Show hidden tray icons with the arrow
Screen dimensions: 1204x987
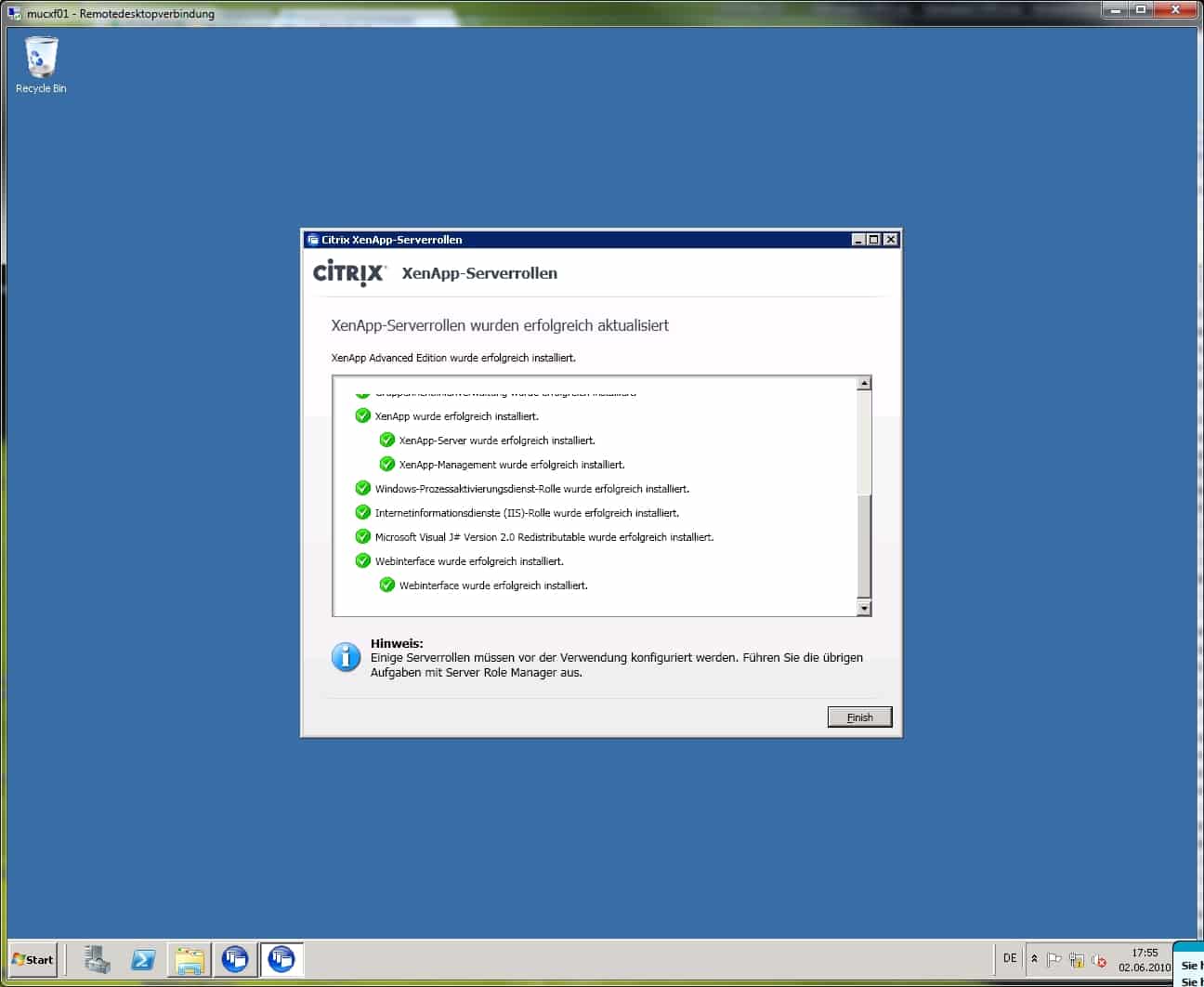[1034, 959]
